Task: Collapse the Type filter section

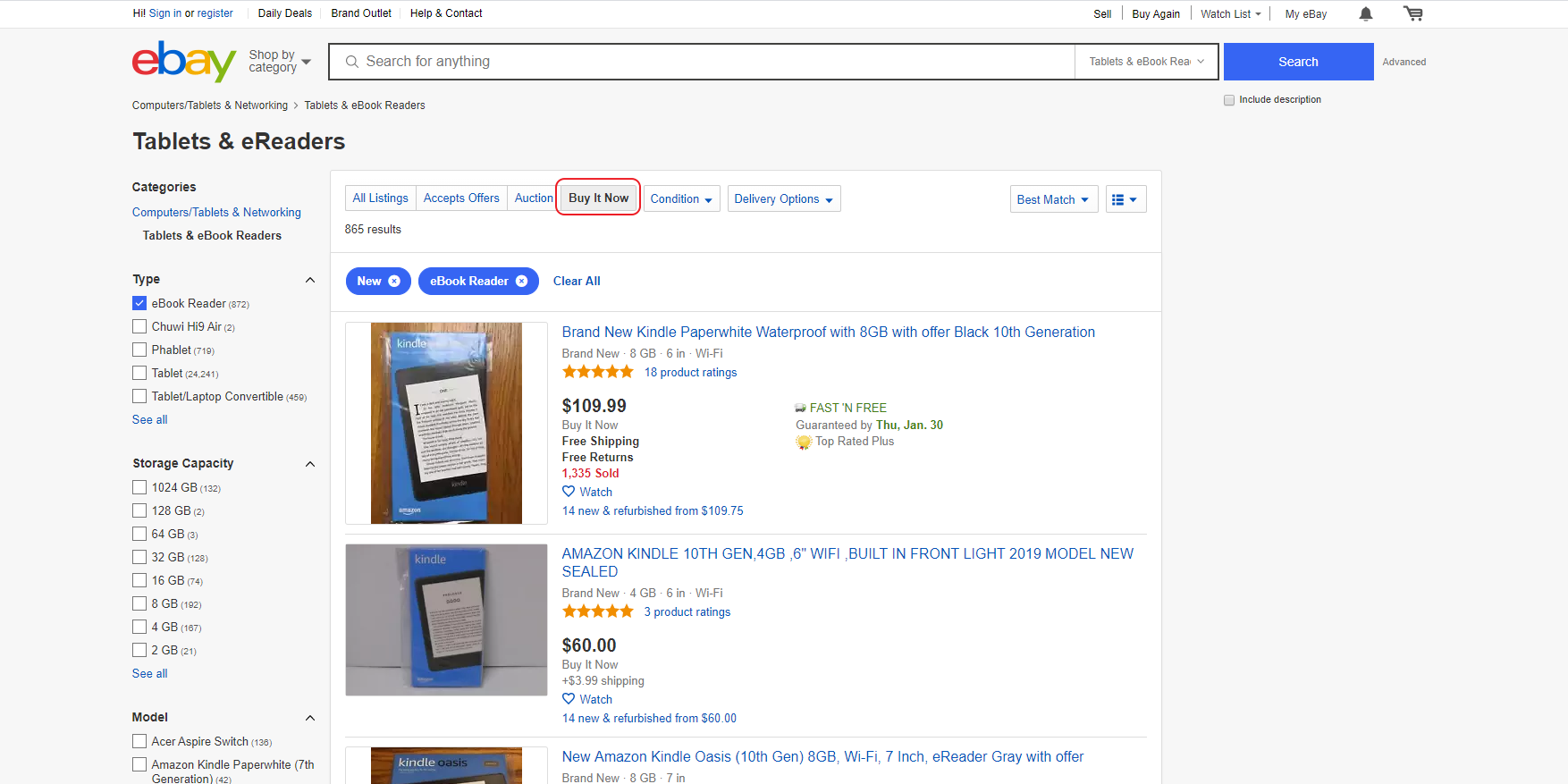Action: pyautogui.click(x=310, y=280)
